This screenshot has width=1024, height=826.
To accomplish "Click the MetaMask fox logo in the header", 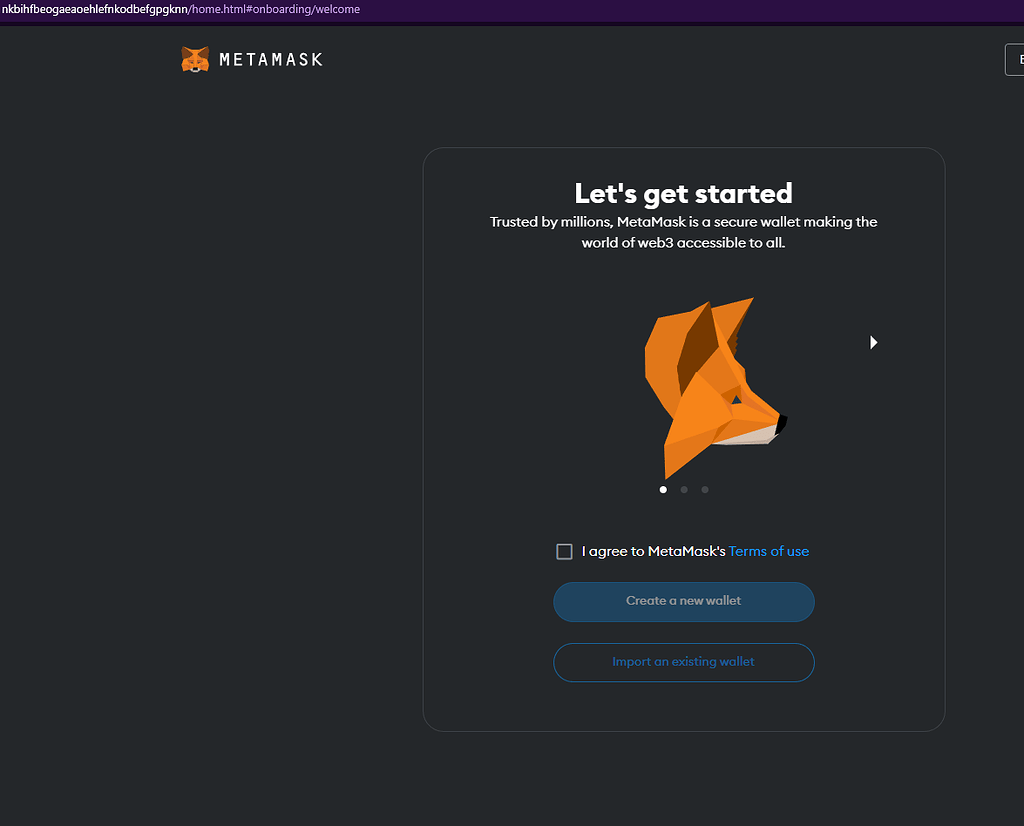I will click(x=194, y=59).
